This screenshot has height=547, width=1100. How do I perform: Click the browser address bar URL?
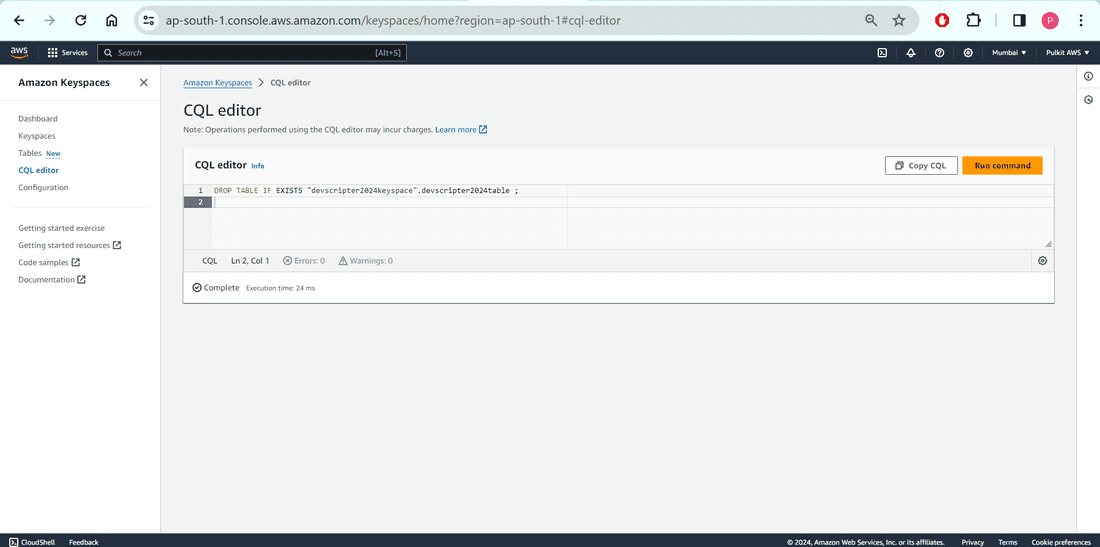pos(393,20)
